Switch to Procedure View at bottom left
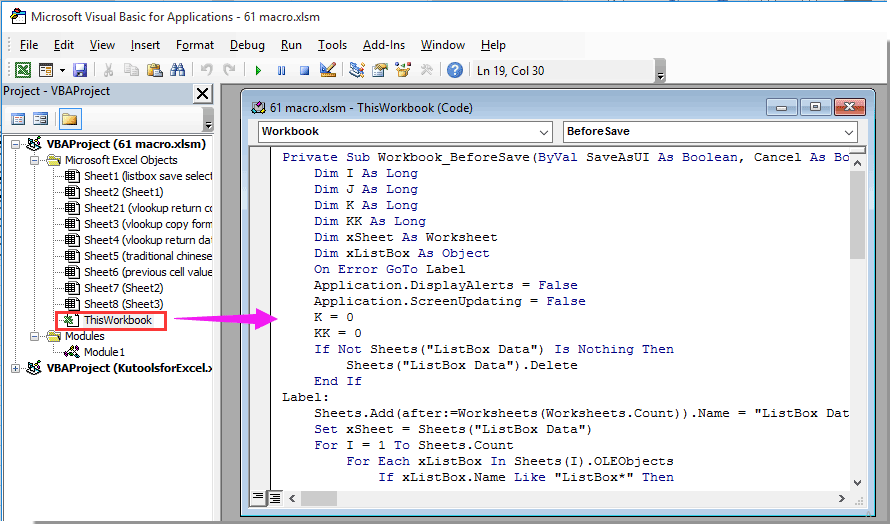 click(259, 497)
